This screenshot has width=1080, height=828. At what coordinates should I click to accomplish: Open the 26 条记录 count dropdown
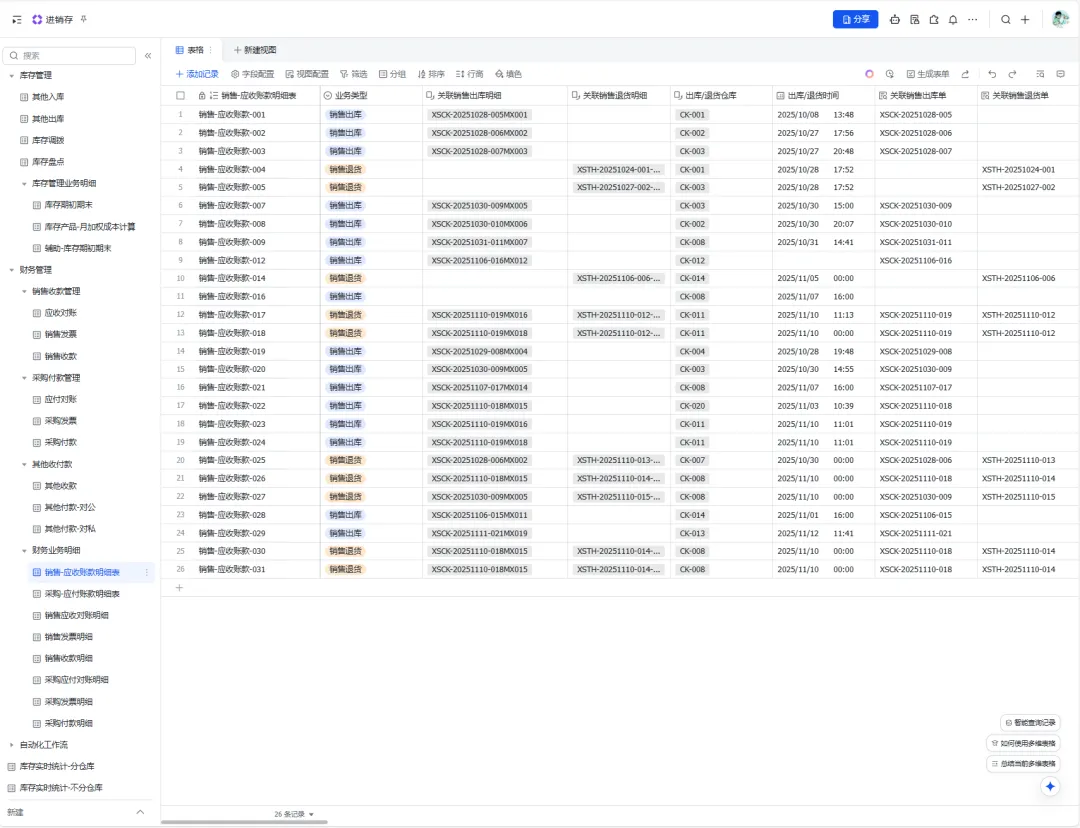(x=294, y=814)
